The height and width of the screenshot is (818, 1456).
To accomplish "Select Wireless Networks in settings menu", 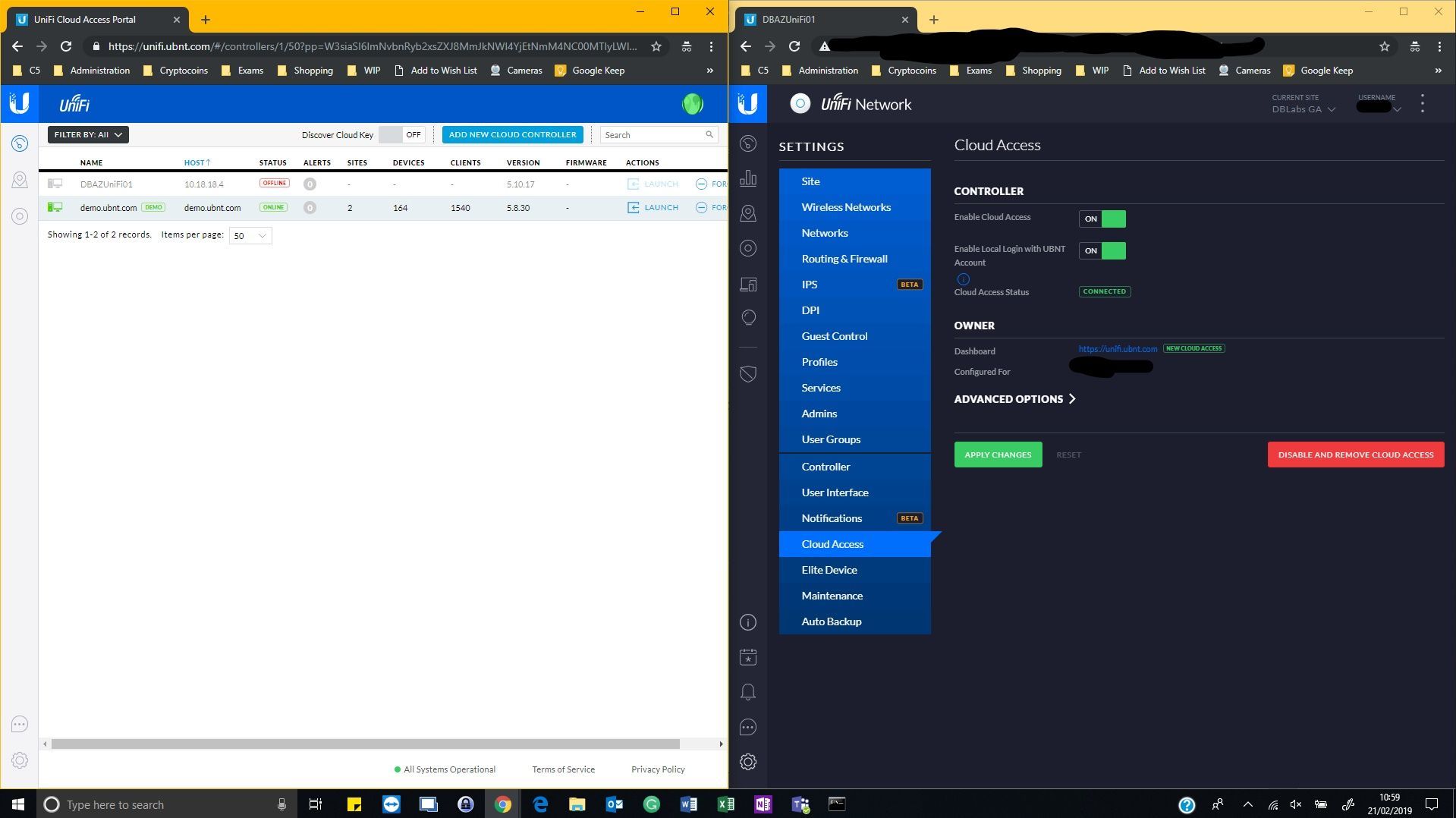I will pyautogui.click(x=846, y=207).
